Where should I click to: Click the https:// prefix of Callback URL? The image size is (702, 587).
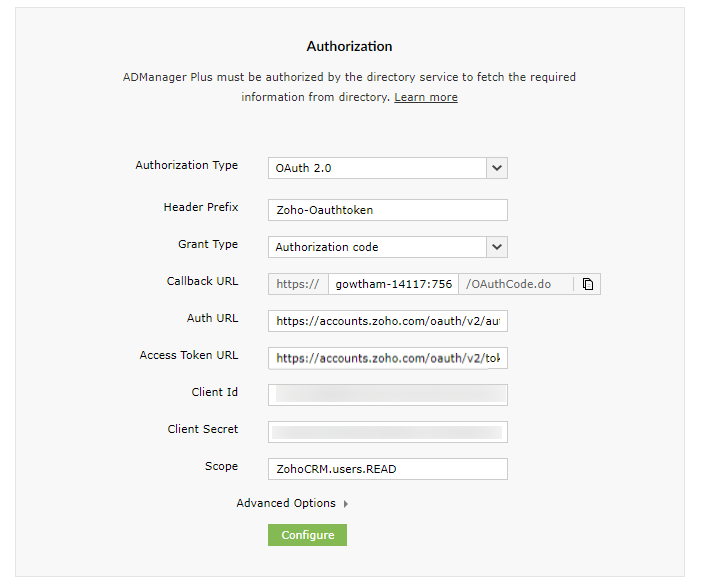point(298,284)
